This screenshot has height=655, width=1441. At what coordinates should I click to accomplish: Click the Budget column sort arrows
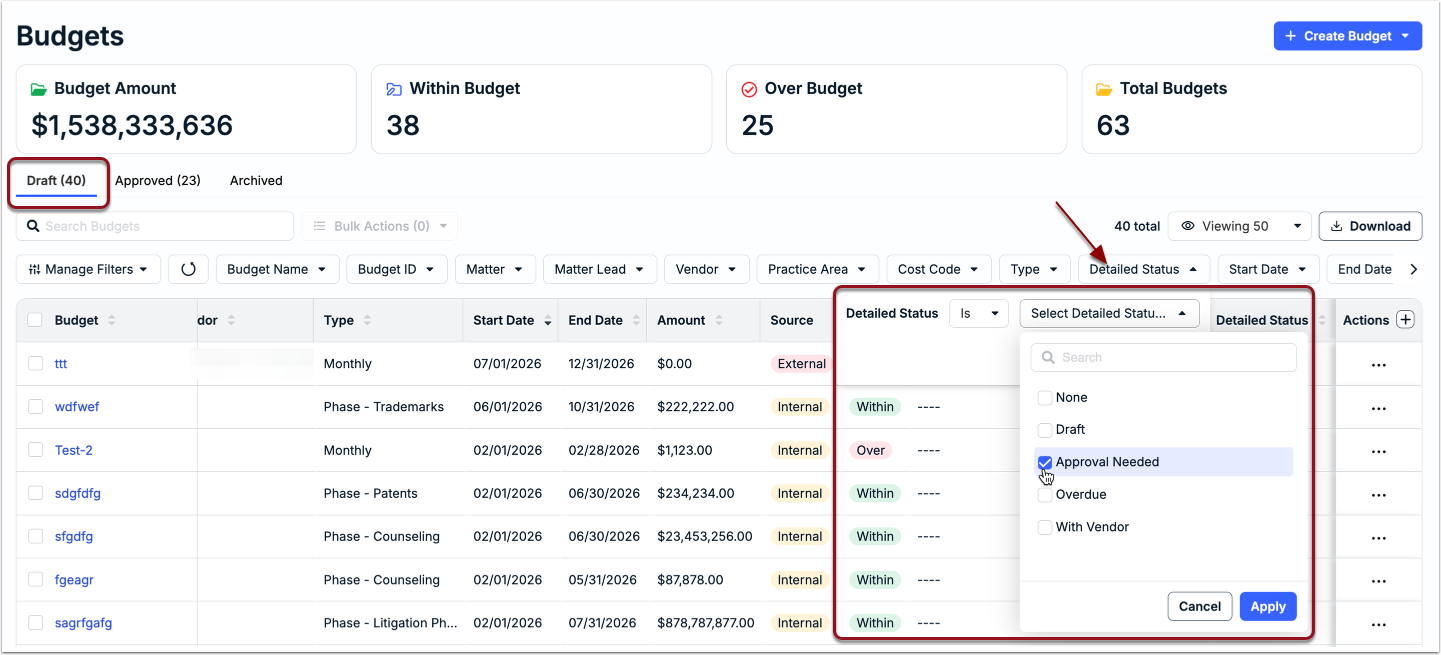click(x=111, y=321)
